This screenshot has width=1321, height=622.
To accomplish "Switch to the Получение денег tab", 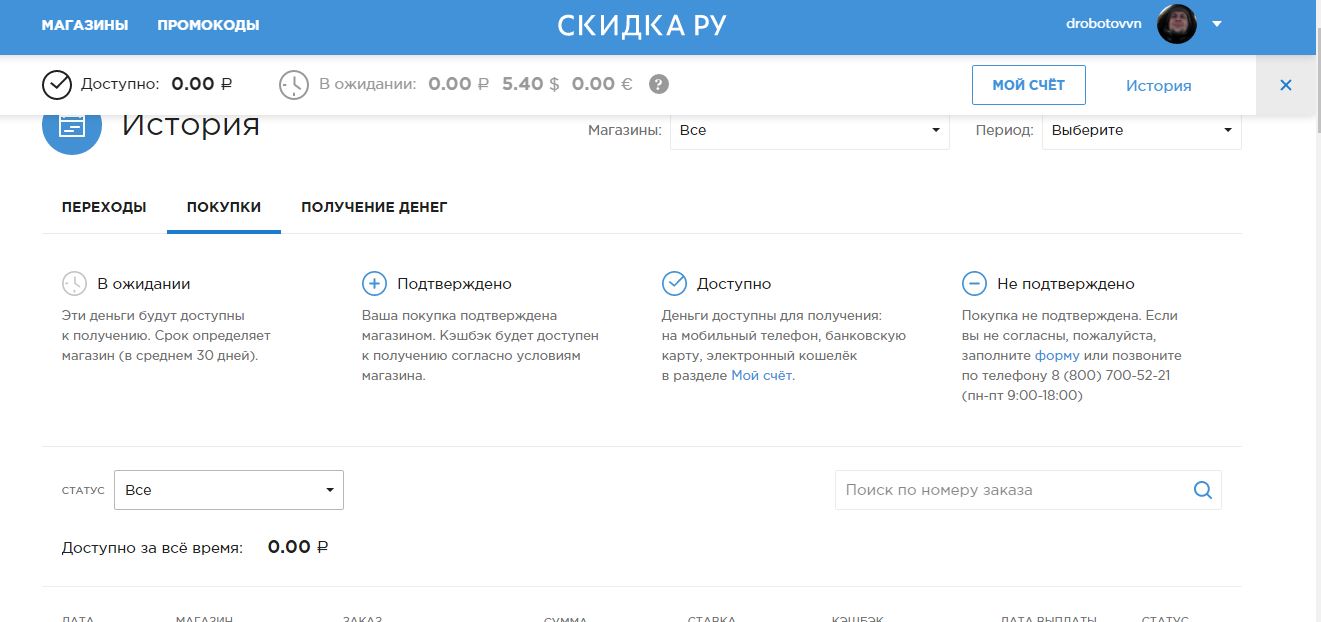I will pyautogui.click(x=374, y=207).
